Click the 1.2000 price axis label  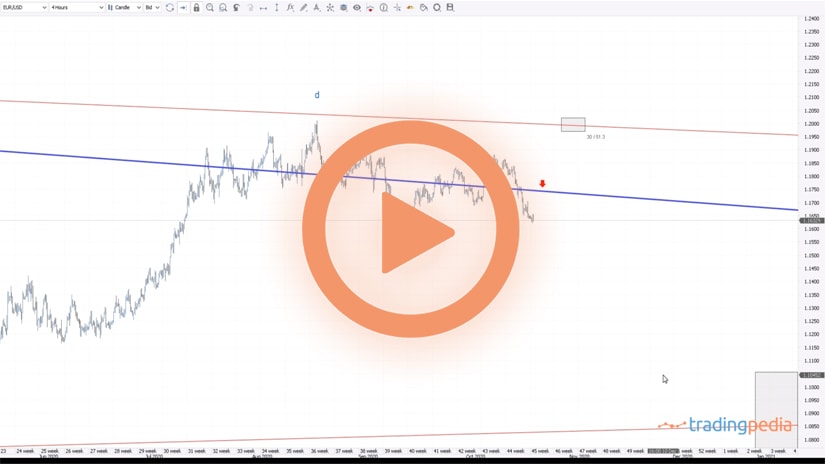tap(812, 124)
